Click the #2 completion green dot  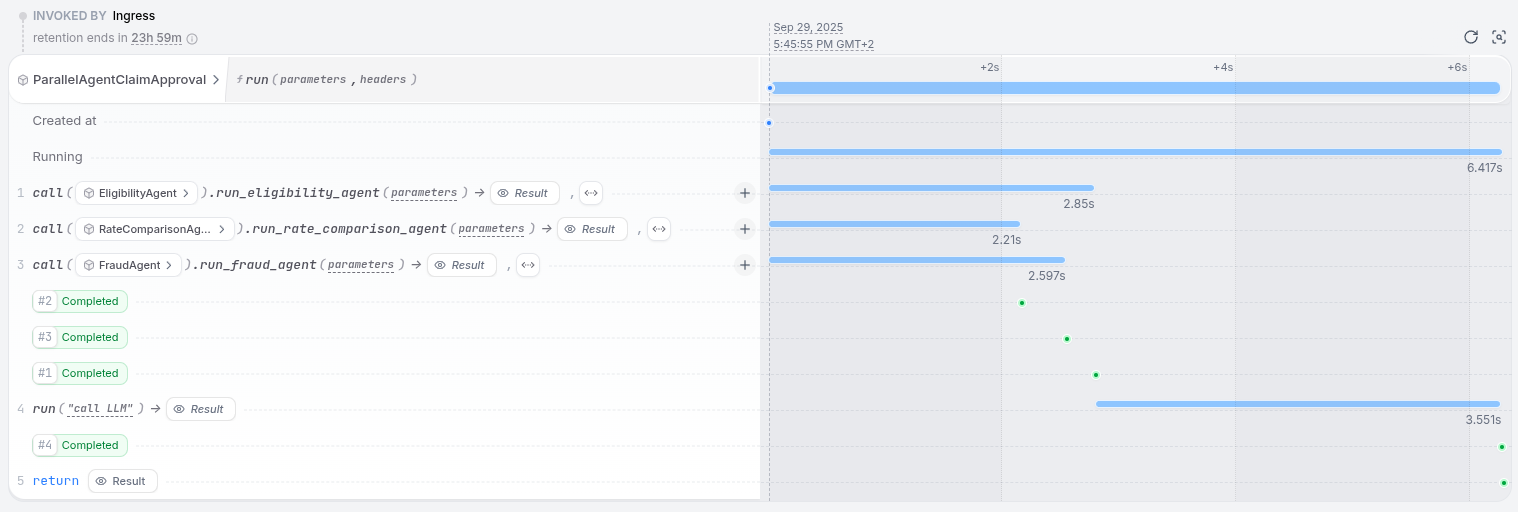(1022, 303)
